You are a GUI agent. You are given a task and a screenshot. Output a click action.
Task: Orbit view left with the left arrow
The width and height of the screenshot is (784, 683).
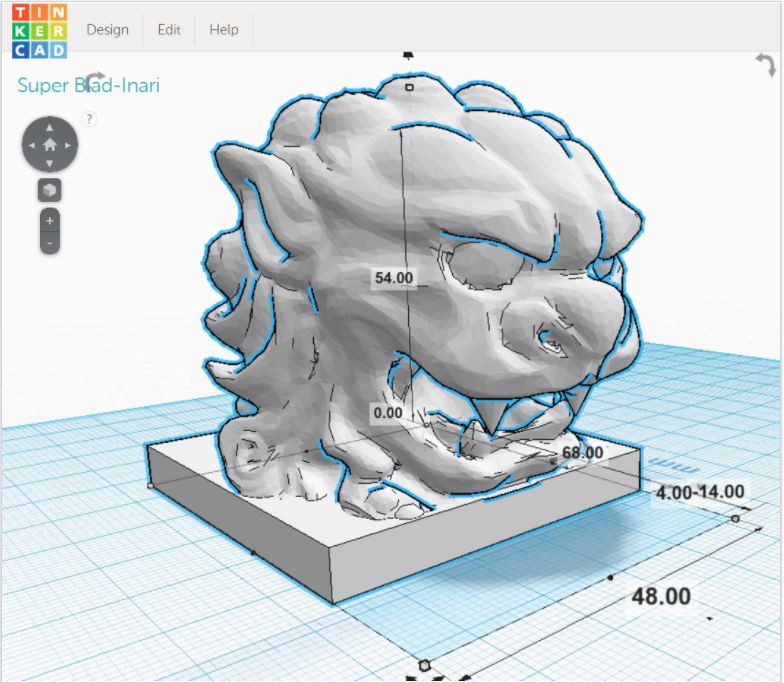tap(32, 146)
